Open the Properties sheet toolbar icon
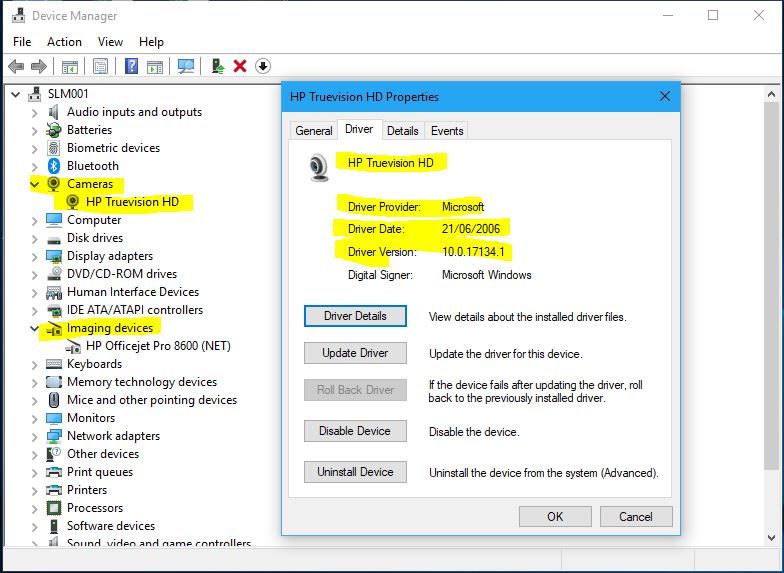 pos(100,66)
